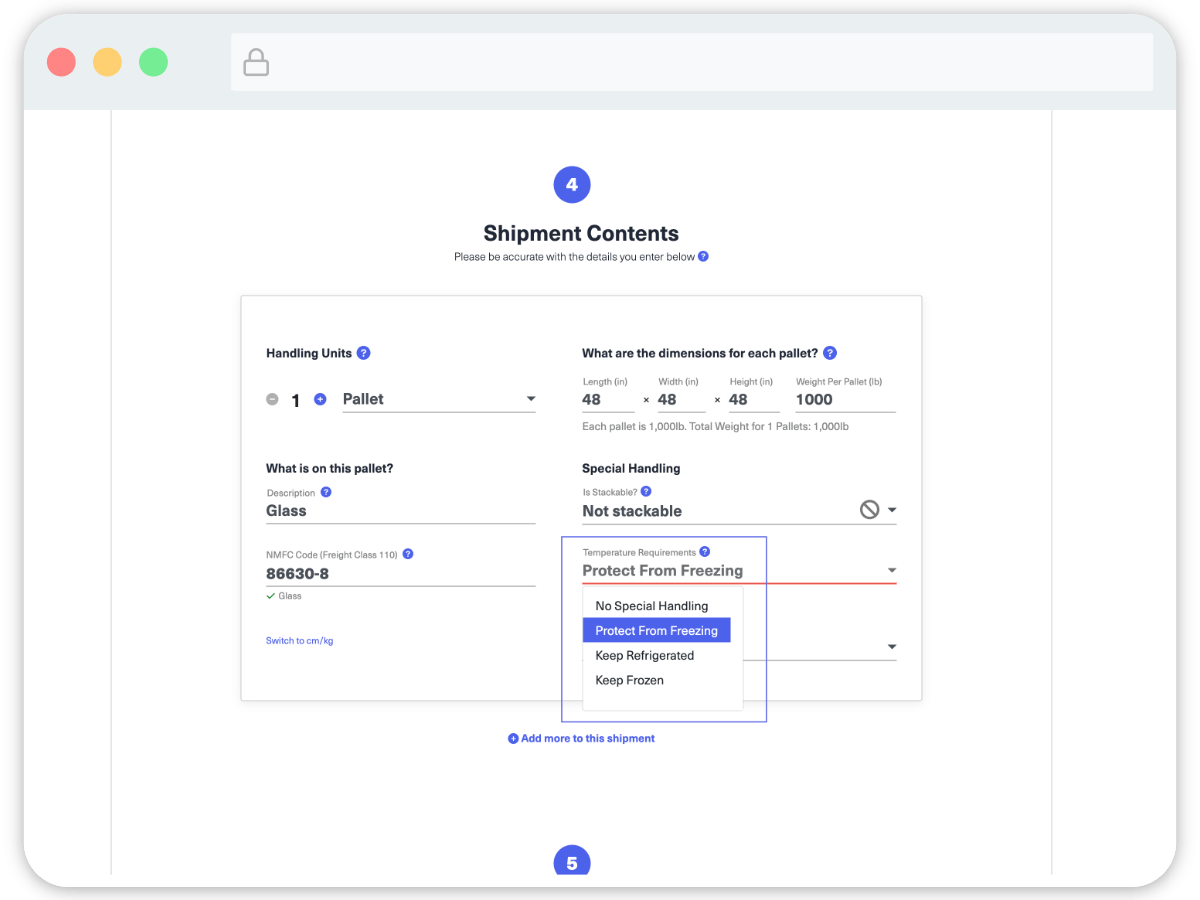
Task: Increase handling units with the plus button
Action: pyautogui.click(x=320, y=399)
